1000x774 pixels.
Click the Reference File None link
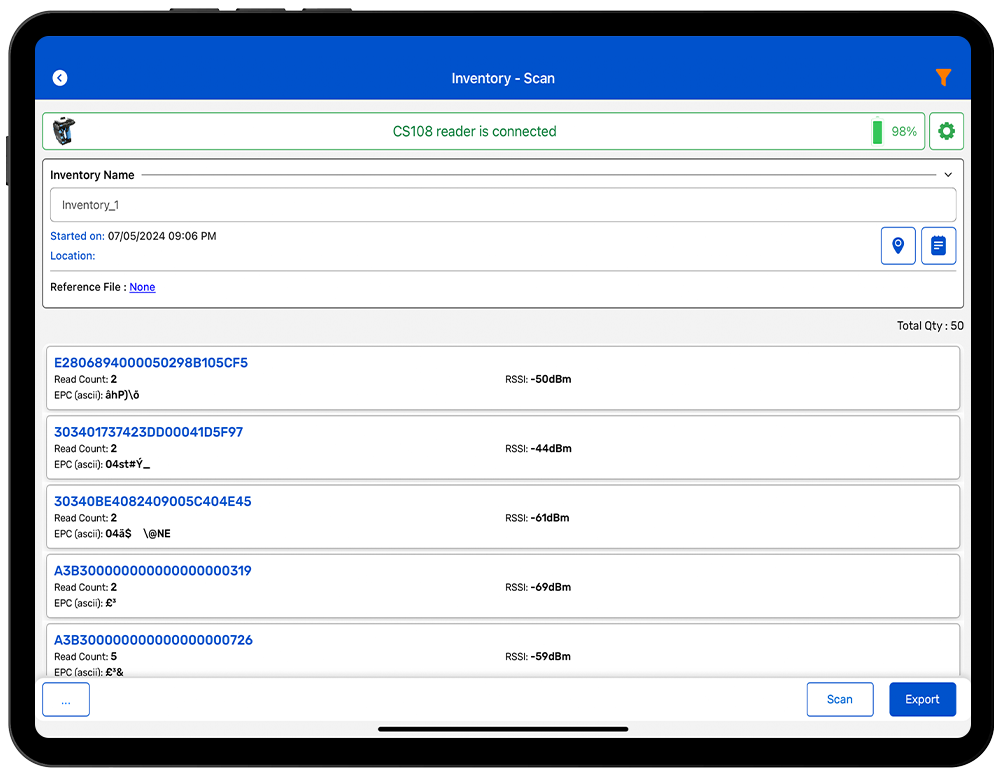pyautogui.click(x=142, y=287)
